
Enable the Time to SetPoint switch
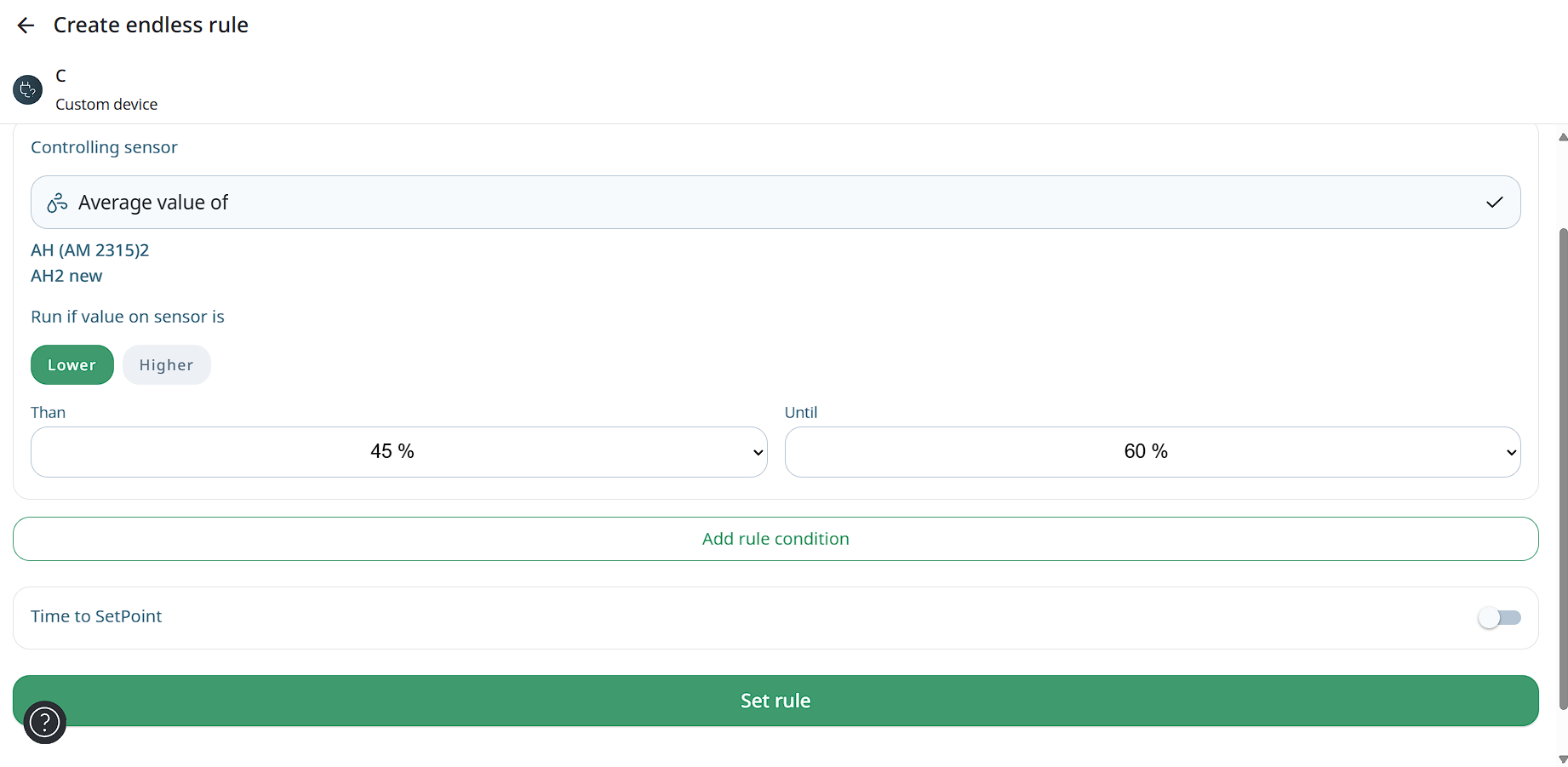pos(1499,618)
